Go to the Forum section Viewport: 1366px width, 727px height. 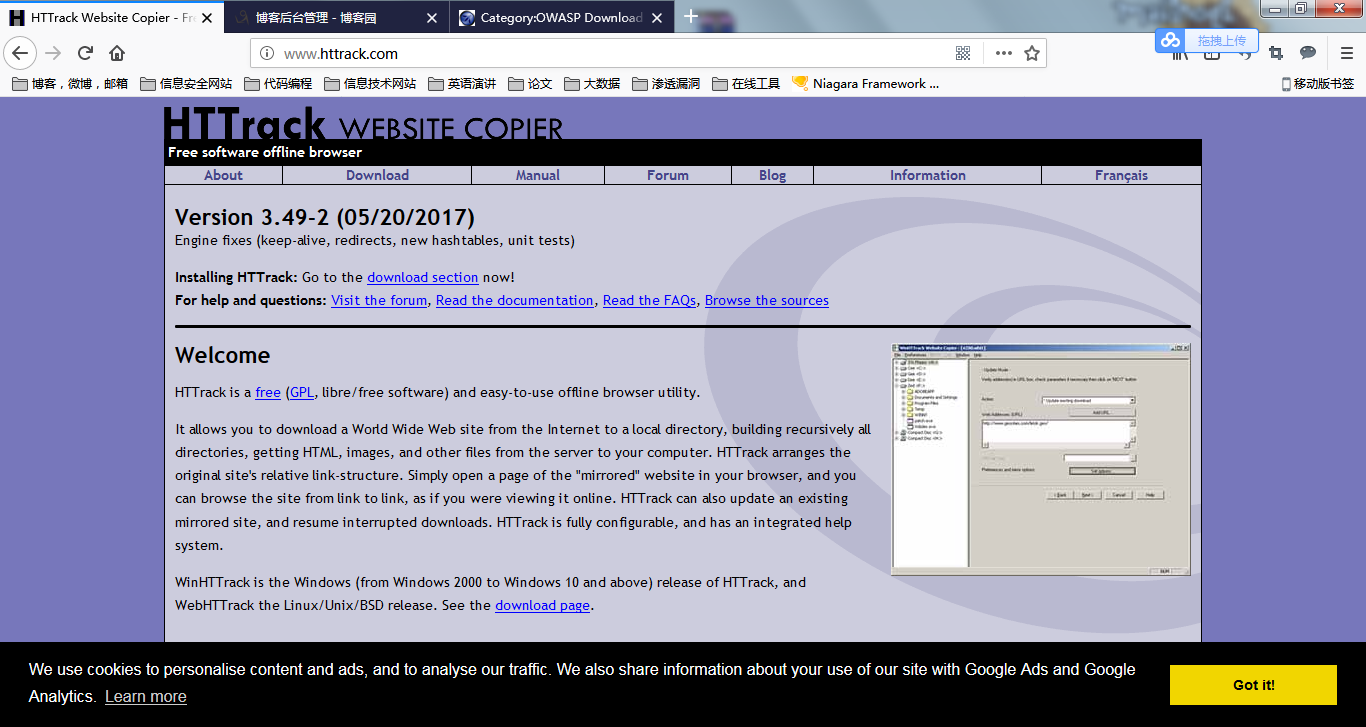668,175
